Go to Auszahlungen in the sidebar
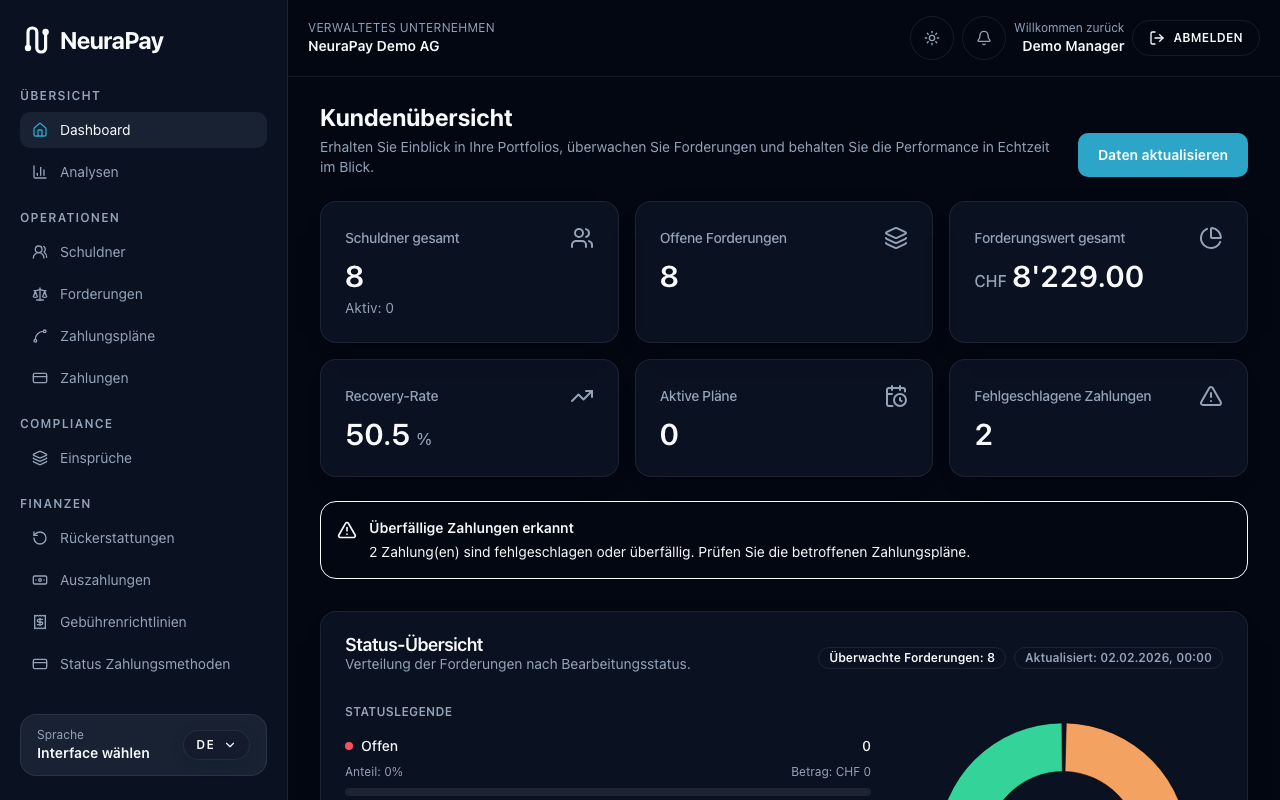 [x=143, y=580]
